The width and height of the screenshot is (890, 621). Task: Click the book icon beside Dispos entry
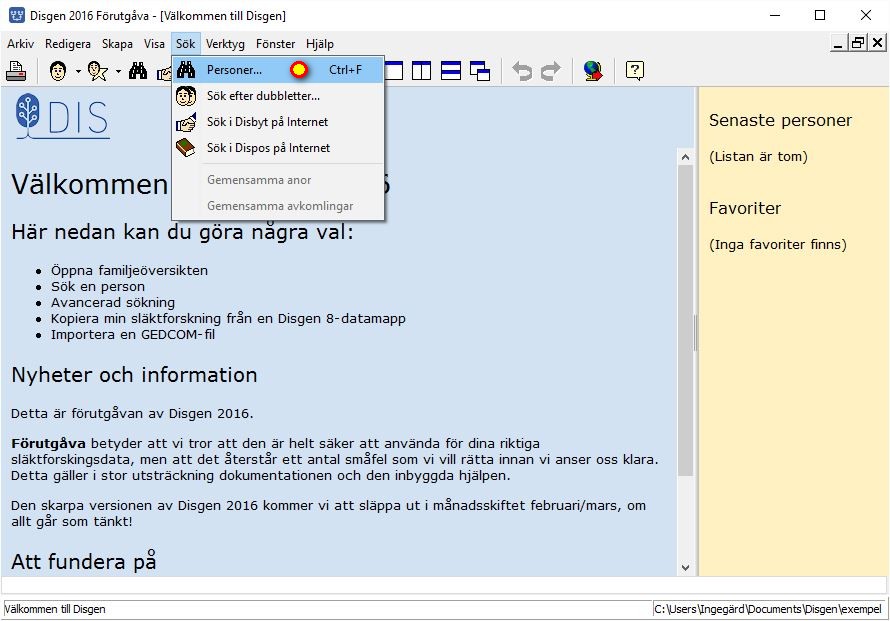186,148
